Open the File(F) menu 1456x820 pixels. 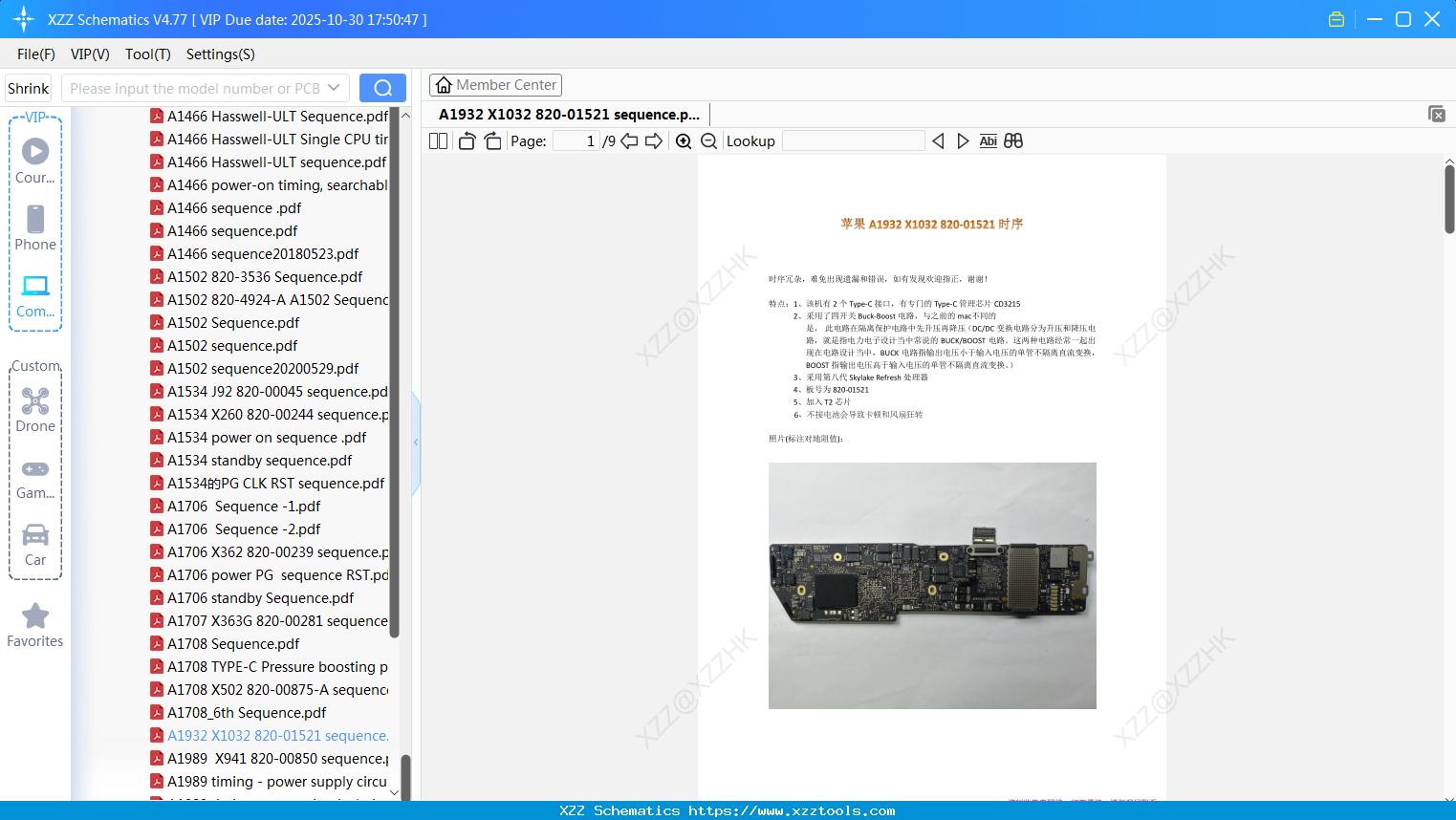(36, 54)
